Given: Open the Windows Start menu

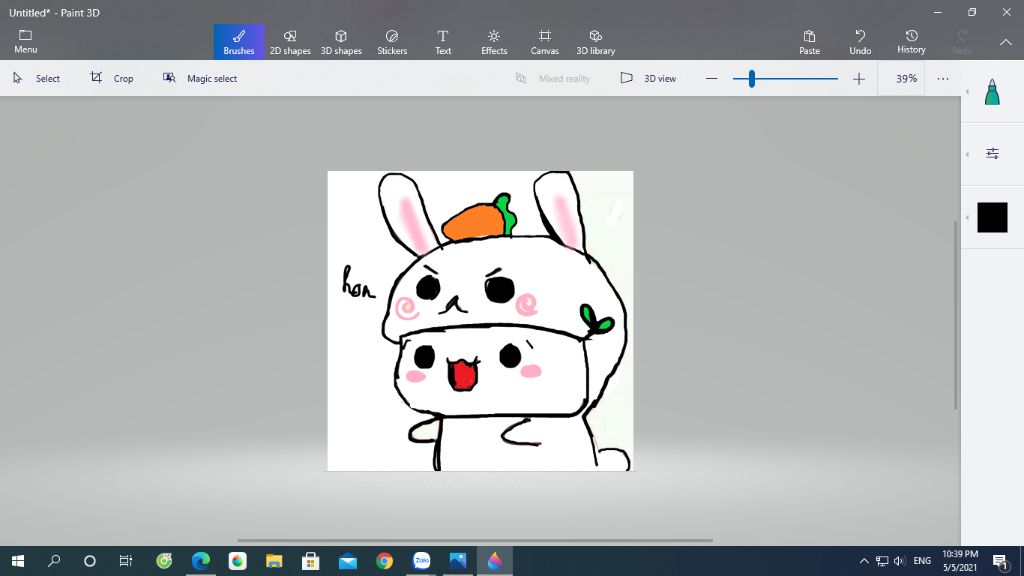Looking at the screenshot, I should coord(18,561).
